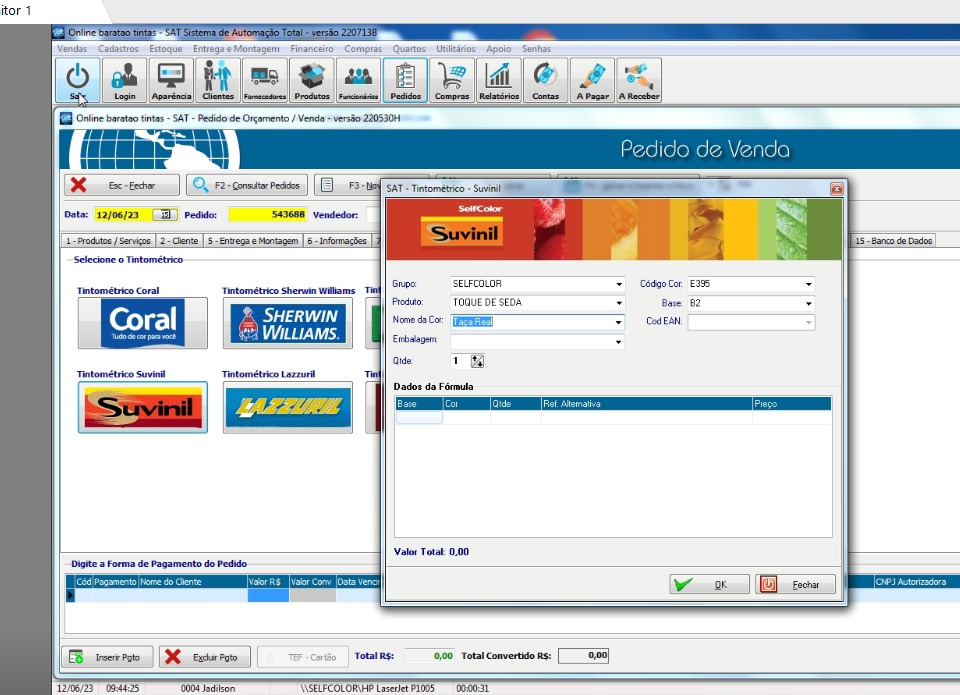960x695 pixels.
Task: Click the A Pagar toolbar icon
Action: coord(592,80)
